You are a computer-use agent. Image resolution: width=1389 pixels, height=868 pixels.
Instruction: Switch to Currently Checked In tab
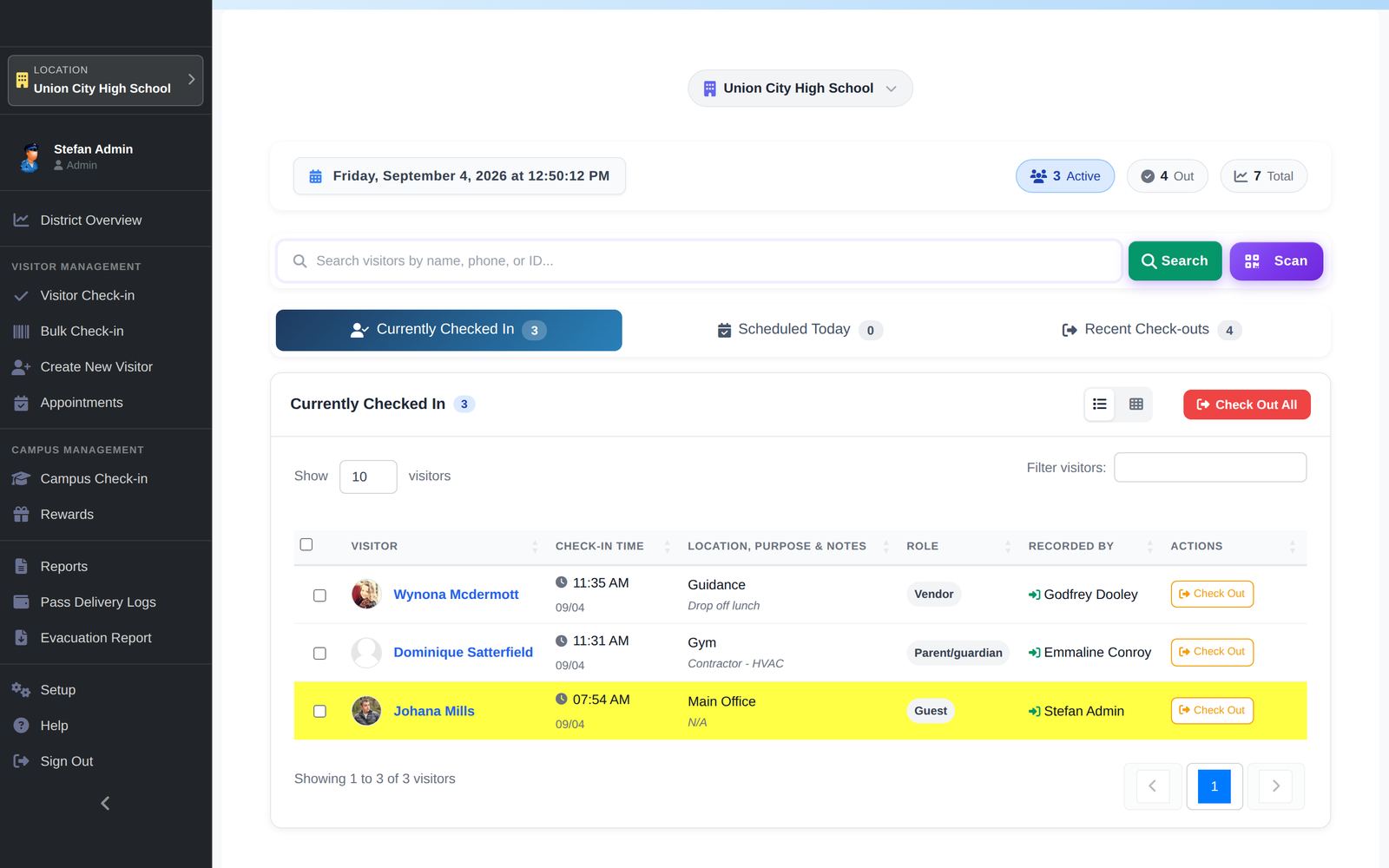(x=449, y=330)
